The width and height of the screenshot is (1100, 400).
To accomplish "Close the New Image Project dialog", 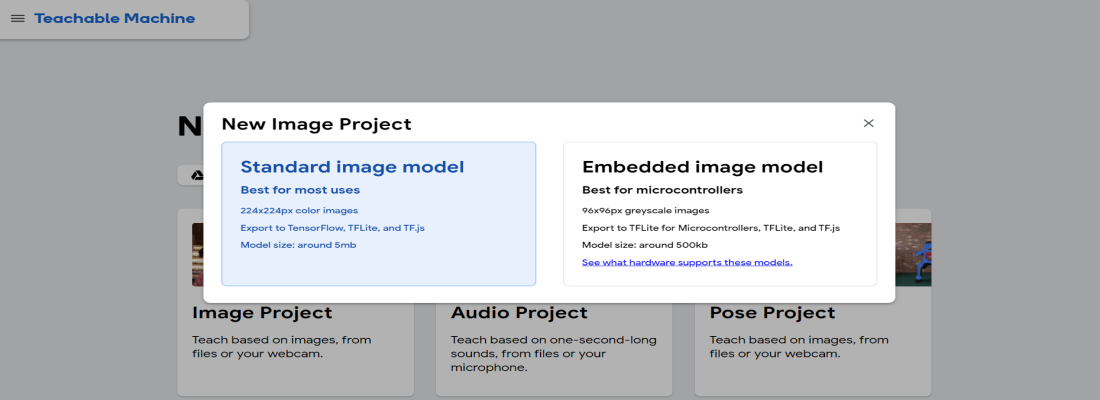I will [x=868, y=124].
